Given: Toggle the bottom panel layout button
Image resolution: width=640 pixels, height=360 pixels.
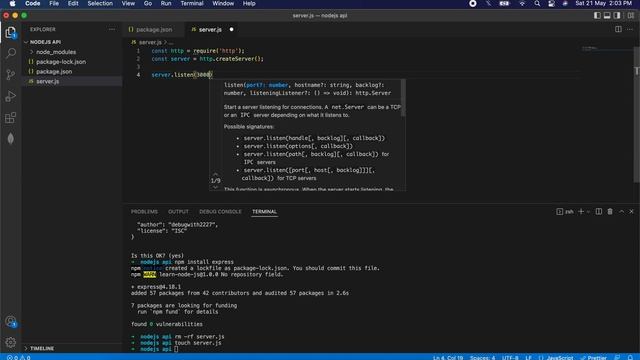Looking at the screenshot, I should coord(607,16).
